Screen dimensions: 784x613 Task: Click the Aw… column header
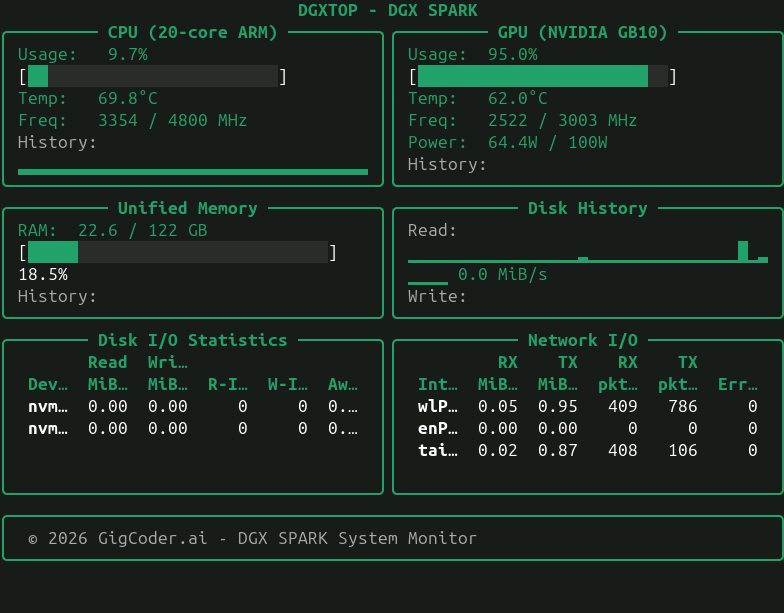click(x=342, y=384)
